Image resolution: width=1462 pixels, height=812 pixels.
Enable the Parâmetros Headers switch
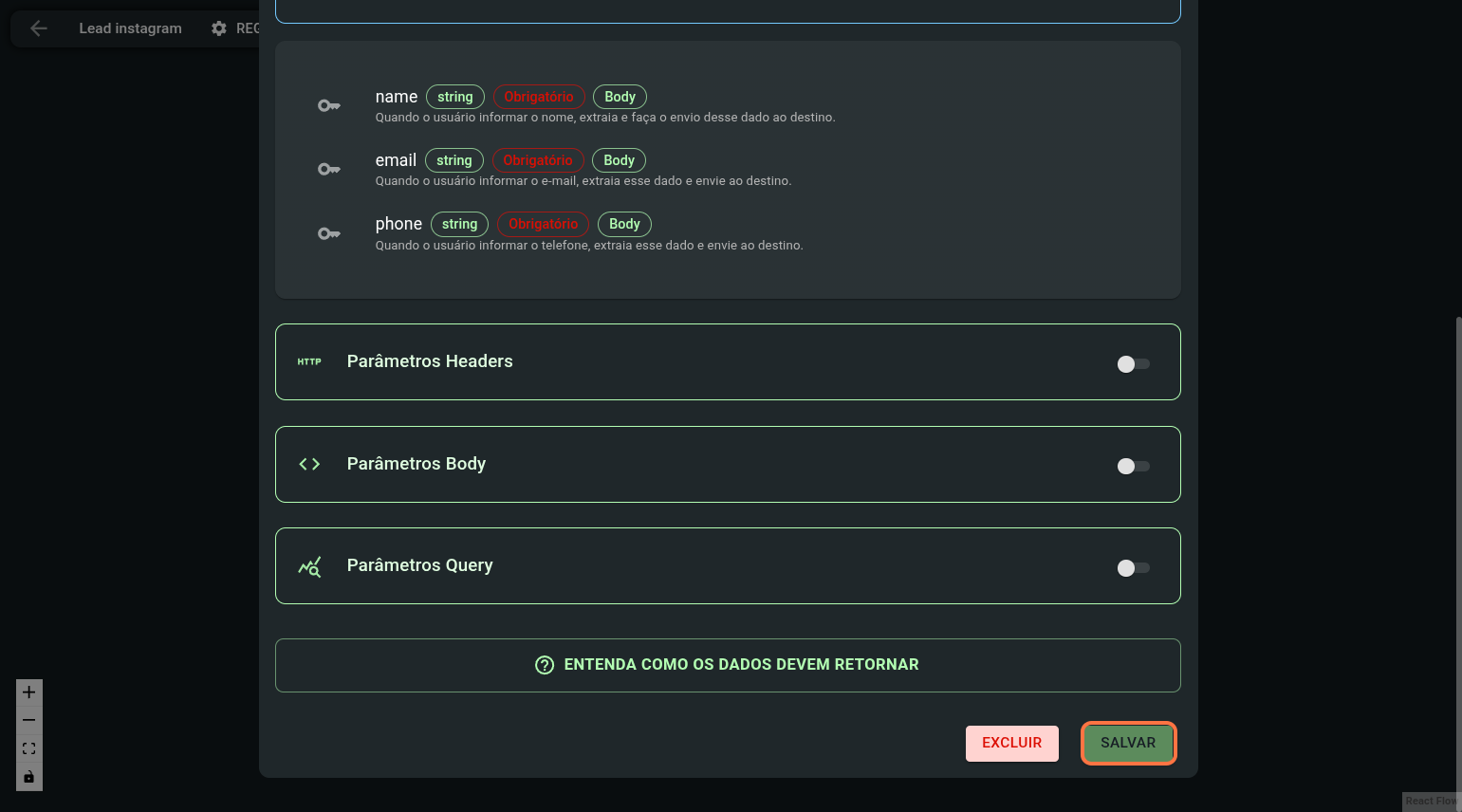click(x=1133, y=364)
